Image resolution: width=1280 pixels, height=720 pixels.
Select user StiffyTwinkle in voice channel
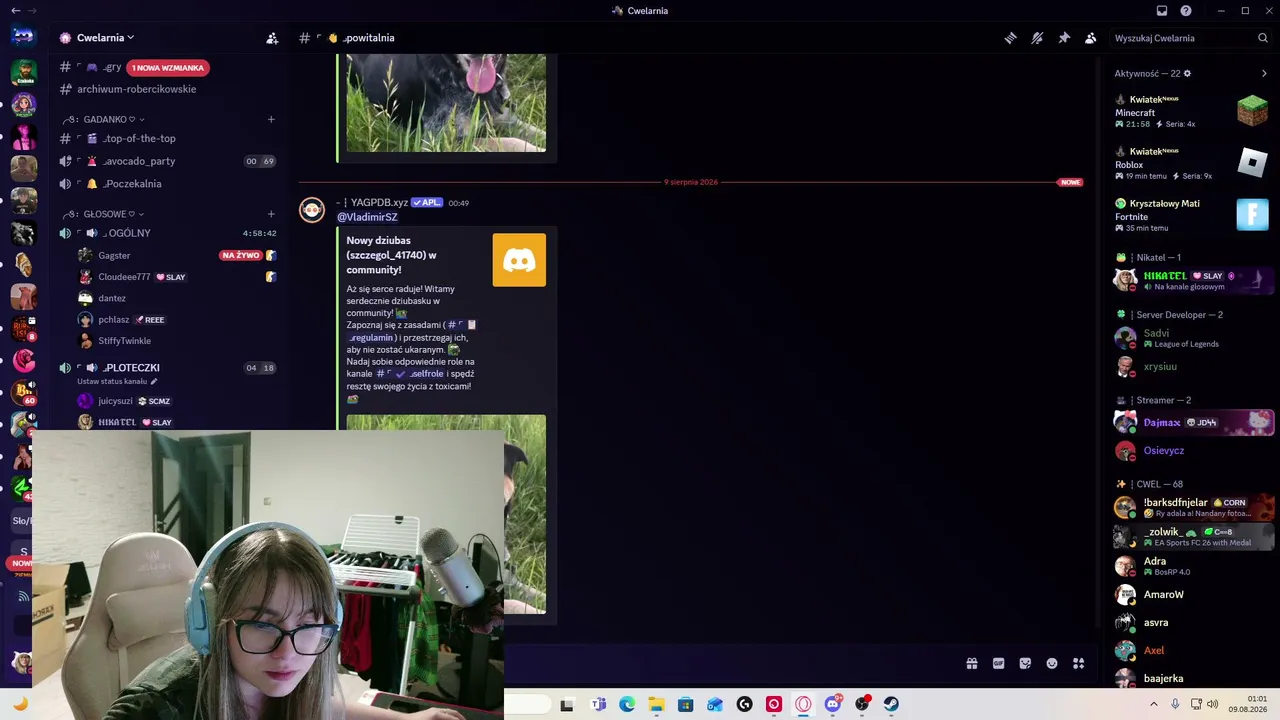point(125,341)
